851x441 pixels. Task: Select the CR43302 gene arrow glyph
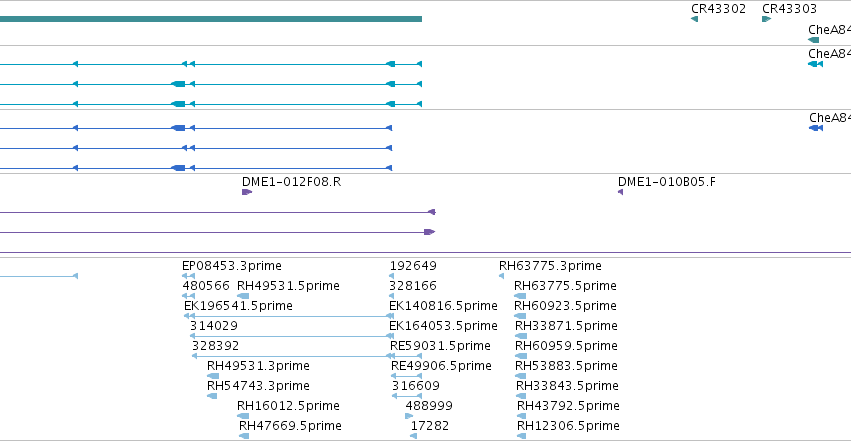694,19
